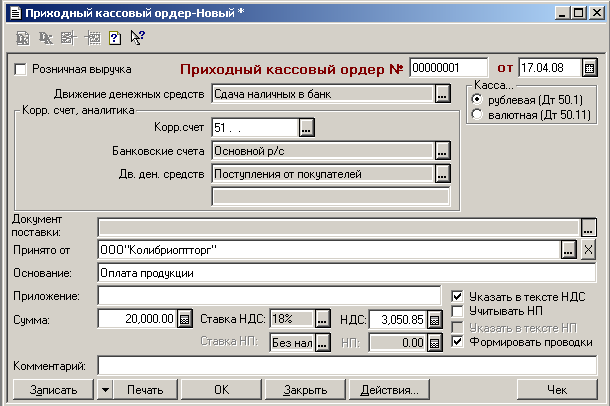Click the Сумма field showing 20,000.00

138,319
